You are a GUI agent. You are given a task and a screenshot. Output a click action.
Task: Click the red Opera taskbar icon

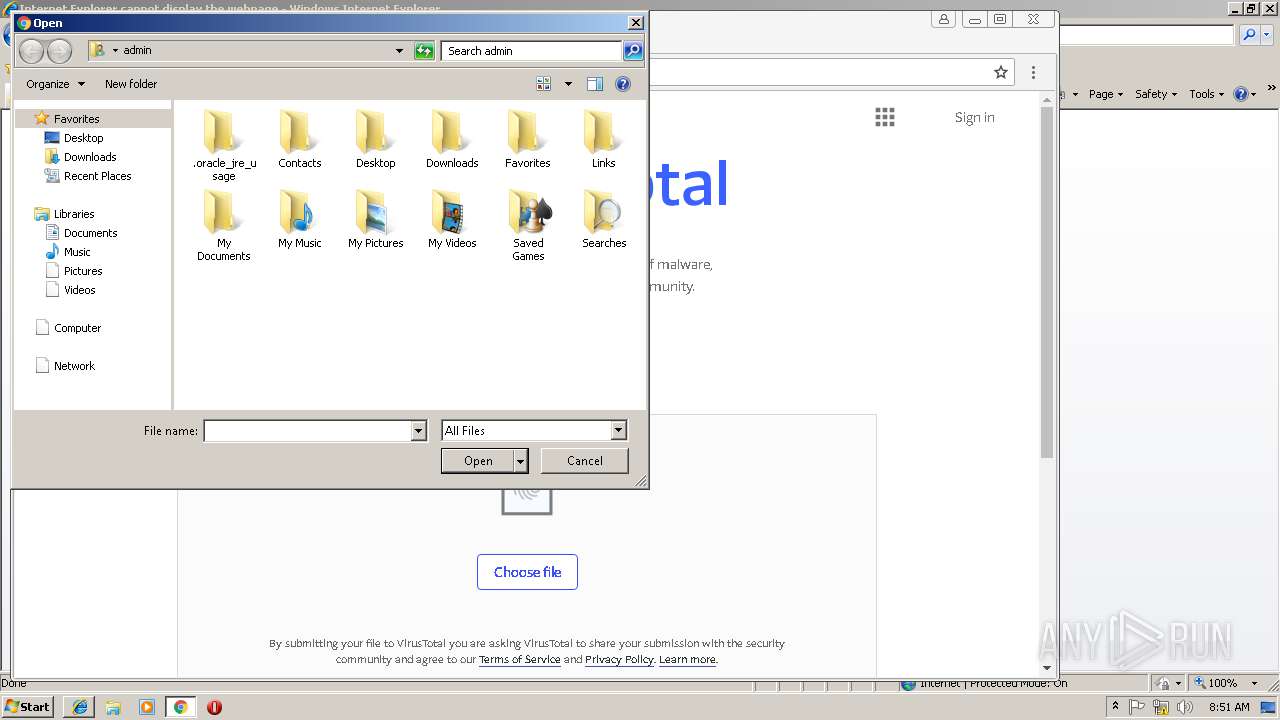click(x=214, y=707)
